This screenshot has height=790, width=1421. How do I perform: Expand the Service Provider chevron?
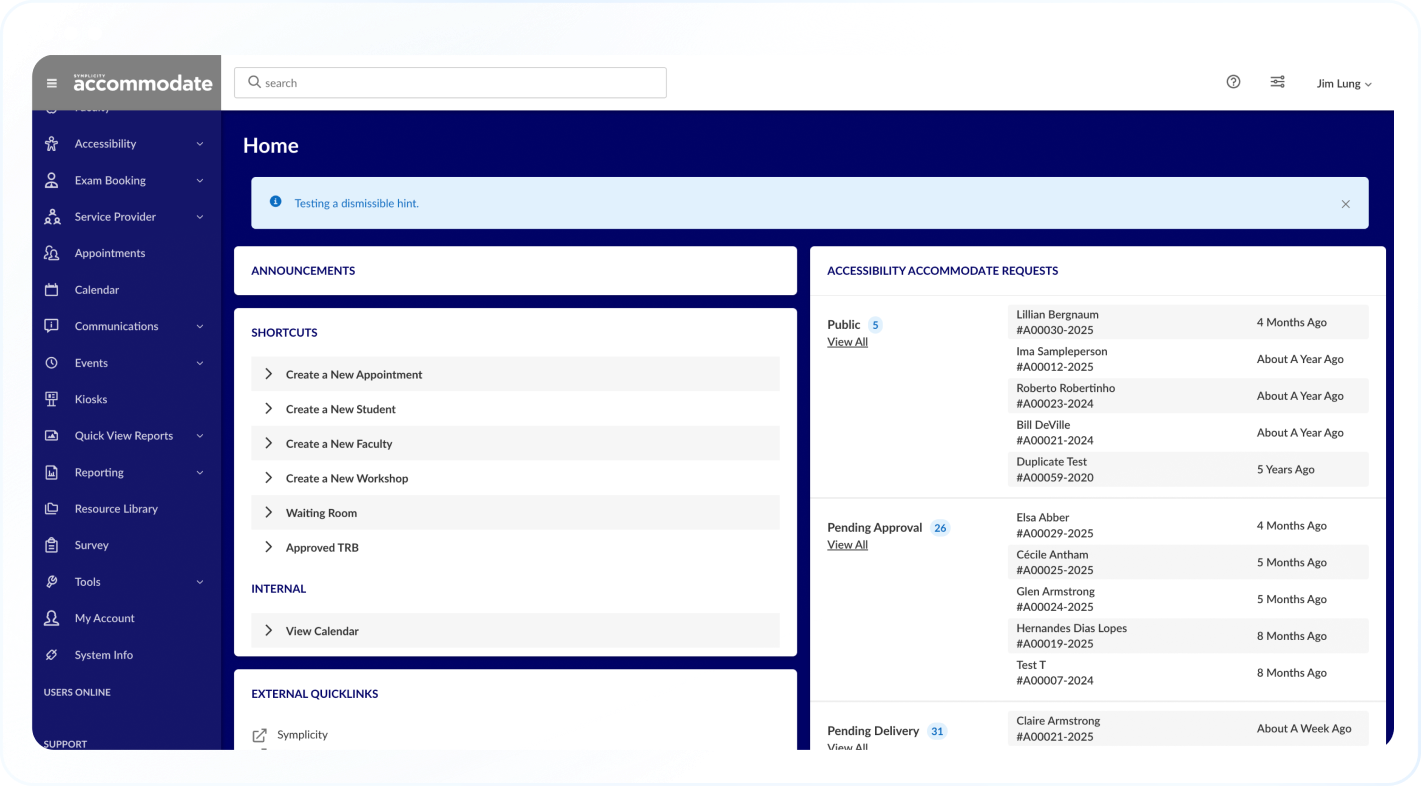pos(200,217)
